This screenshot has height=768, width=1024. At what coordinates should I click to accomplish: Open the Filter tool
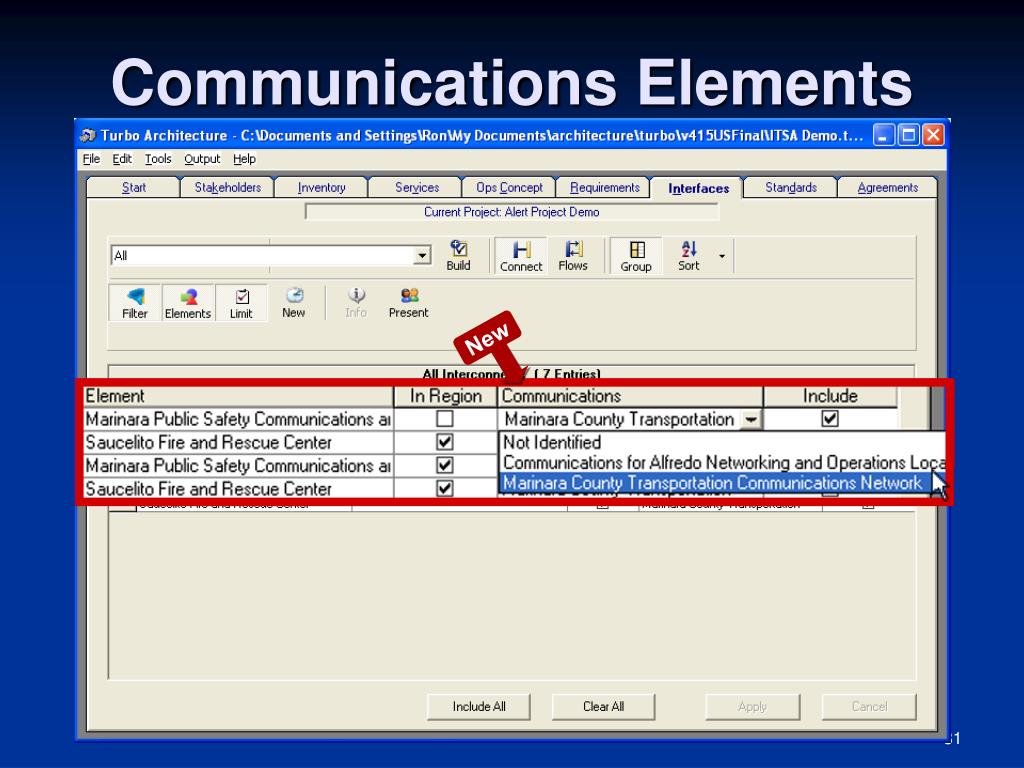135,303
